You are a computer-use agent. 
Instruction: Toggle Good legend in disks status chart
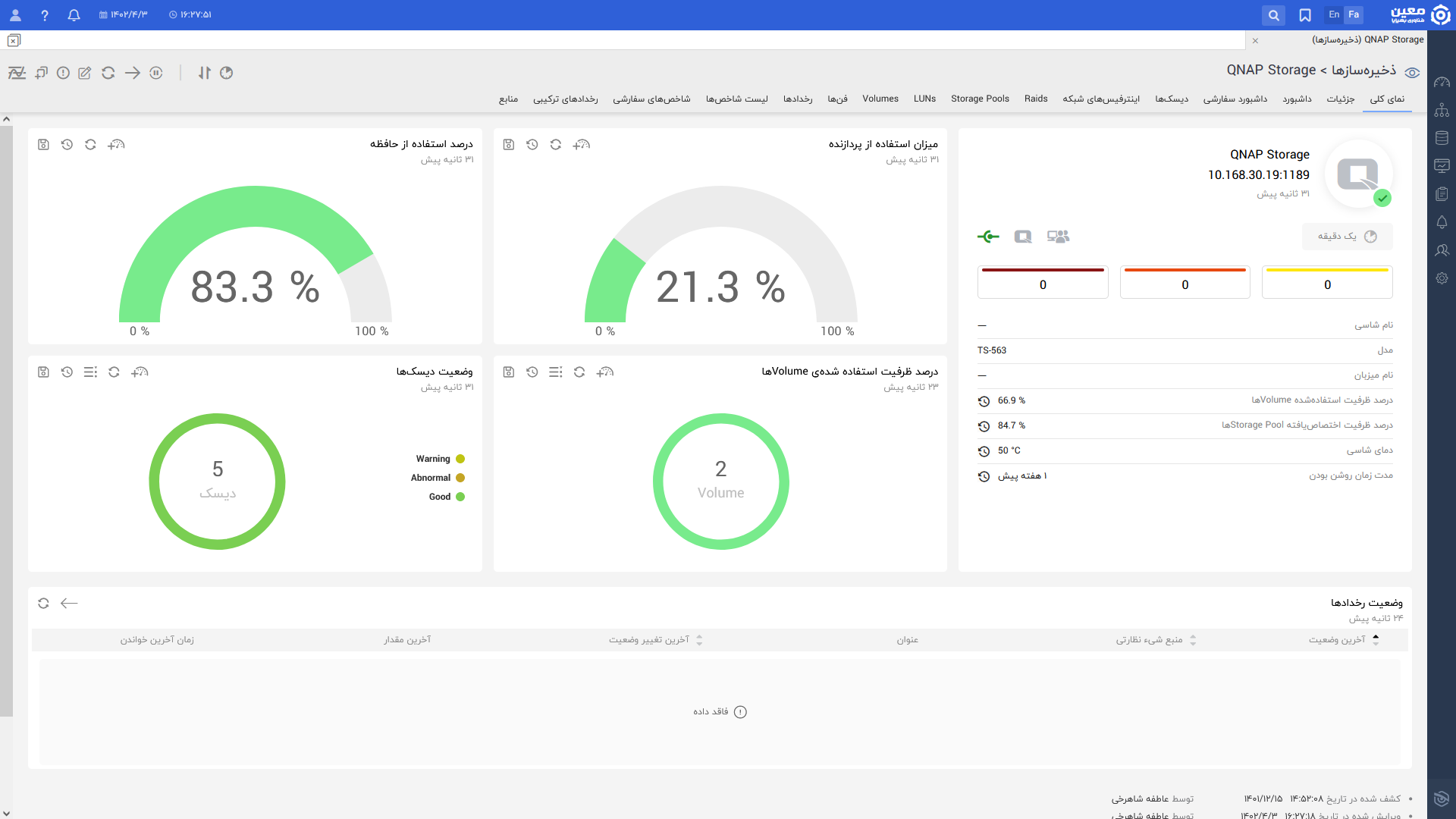(x=447, y=497)
